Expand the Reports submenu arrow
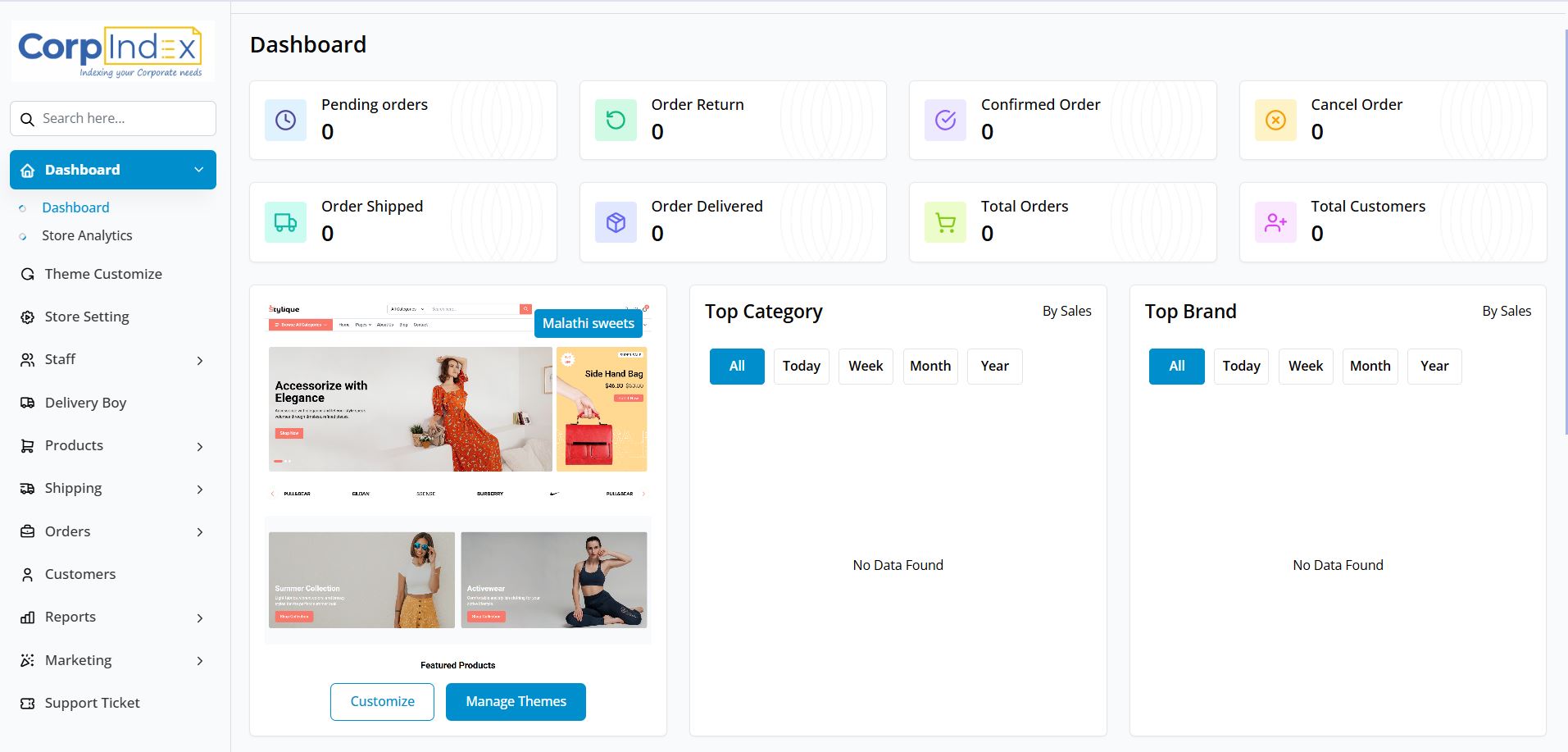1568x752 pixels. 200,618
